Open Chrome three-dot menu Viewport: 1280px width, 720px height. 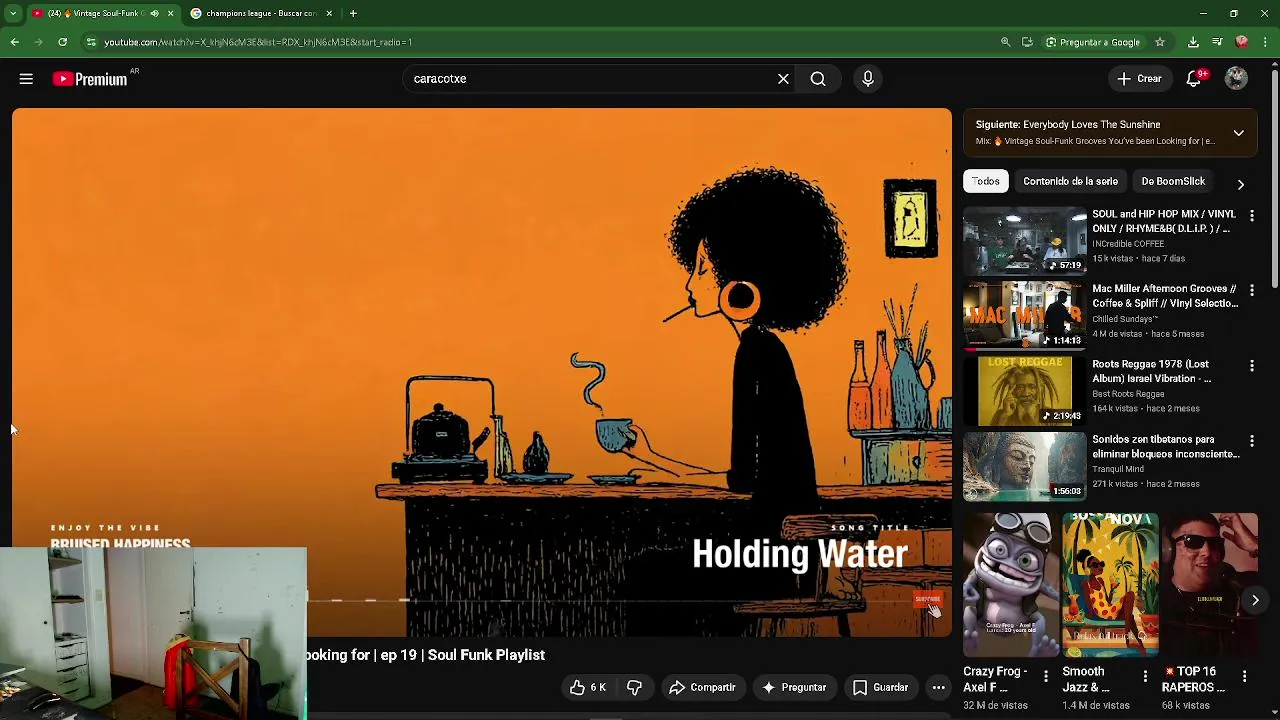tap(1266, 42)
